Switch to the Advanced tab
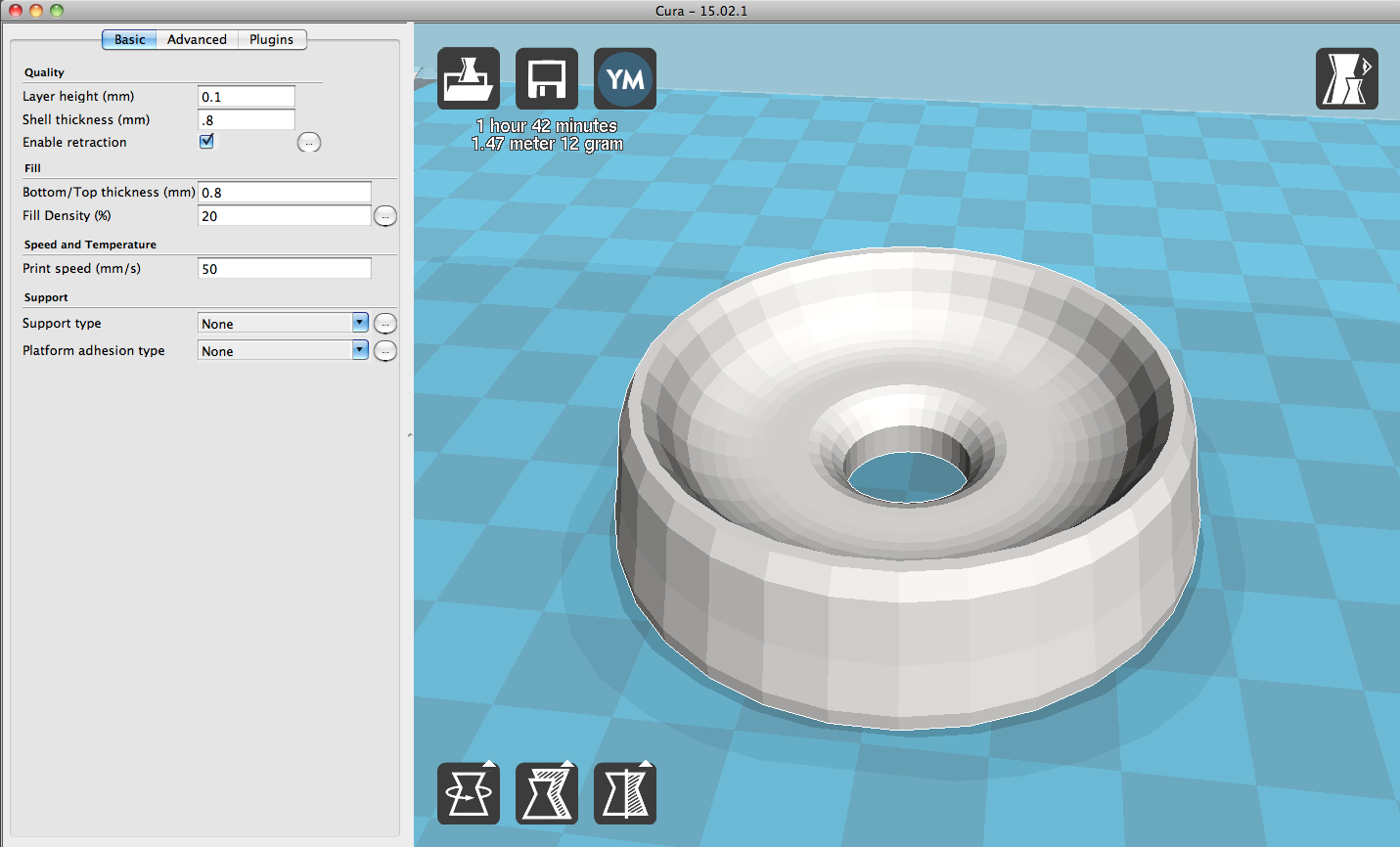The width and height of the screenshot is (1400, 847). pyautogui.click(x=197, y=39)
